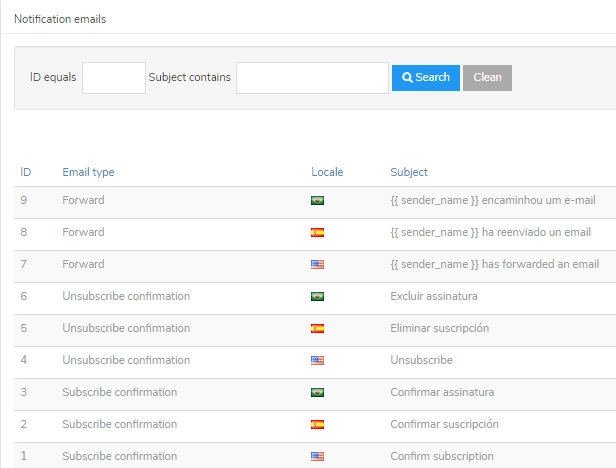This screenshot has height=468, width=616.
Task: Focus the Subject contains input field
Action: coord(312,78)
